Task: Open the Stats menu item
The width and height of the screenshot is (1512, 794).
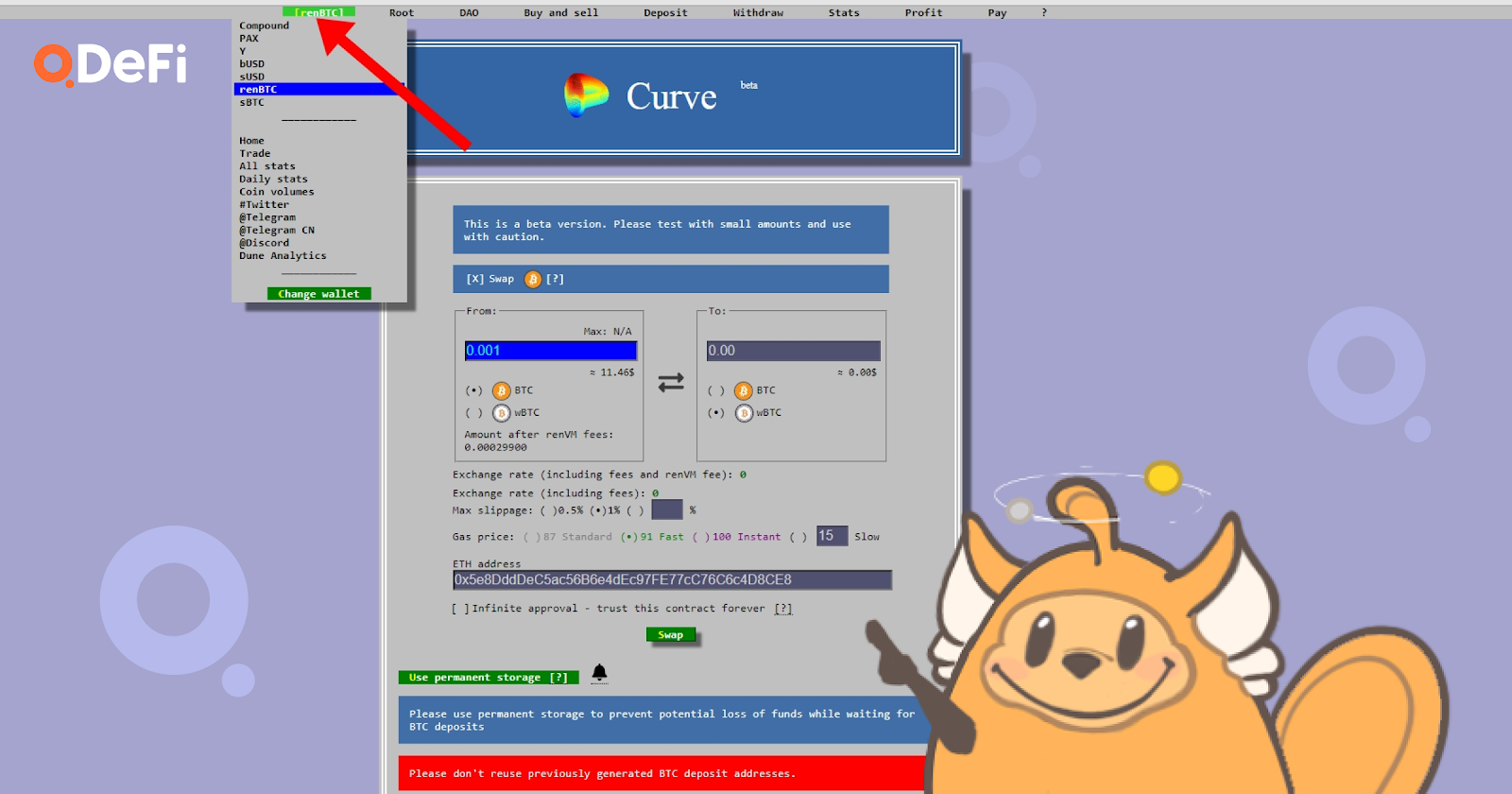Action: (x=844, y=12)
